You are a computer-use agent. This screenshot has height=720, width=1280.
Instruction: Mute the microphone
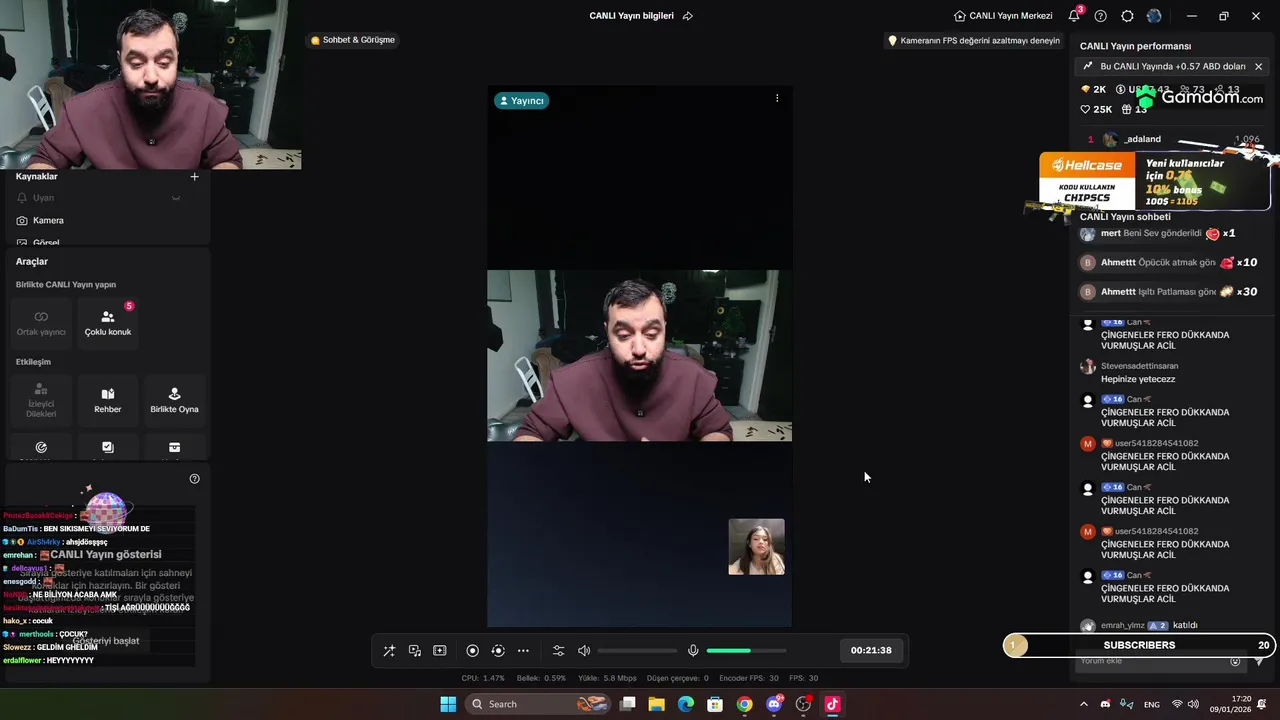coord(693,651)
